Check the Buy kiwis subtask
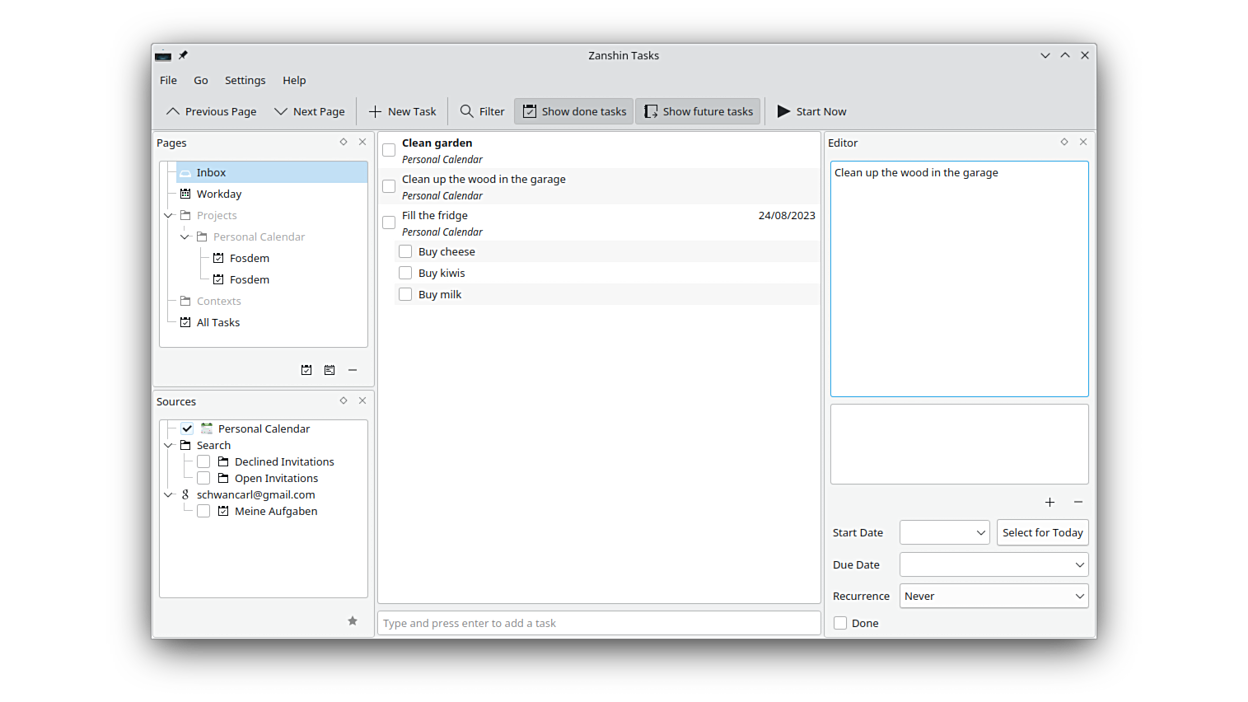This screenshot has width=1248, height=702. pyautogui.click(x=405, y=273)
